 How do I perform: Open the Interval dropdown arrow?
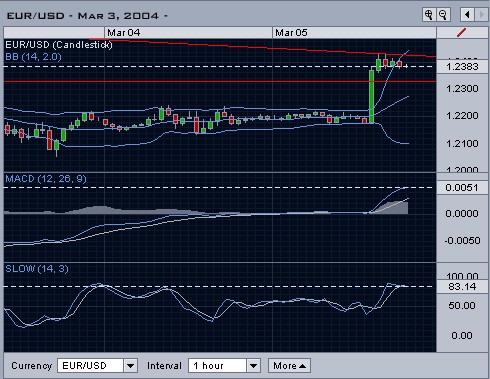(253, 366)
